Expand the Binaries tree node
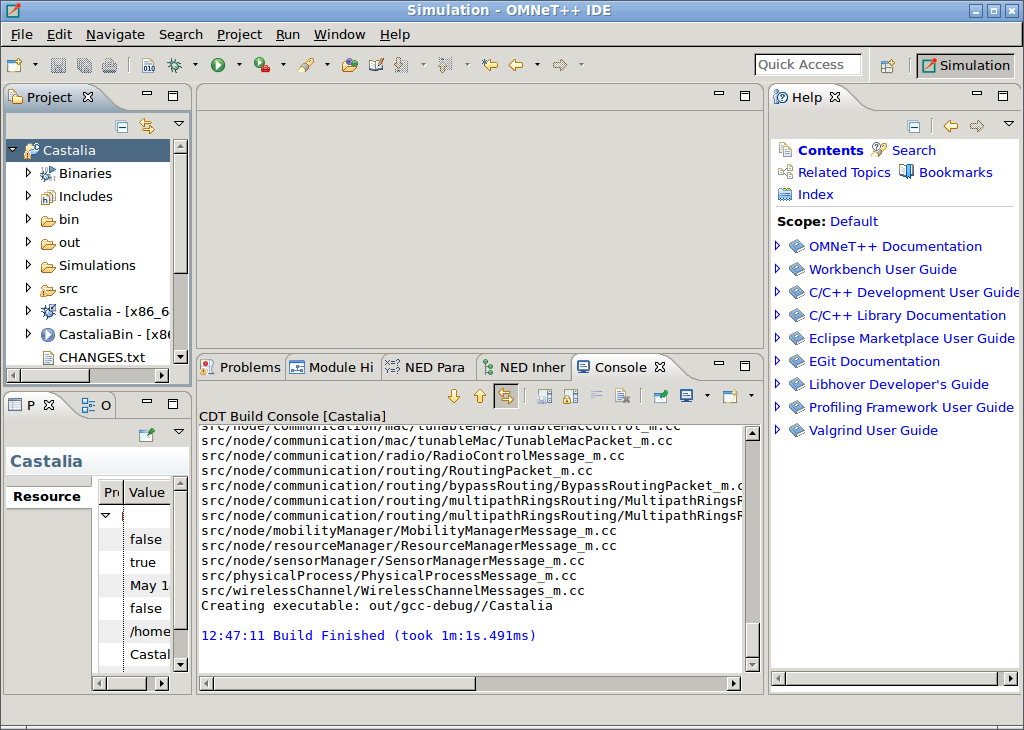 28,172
